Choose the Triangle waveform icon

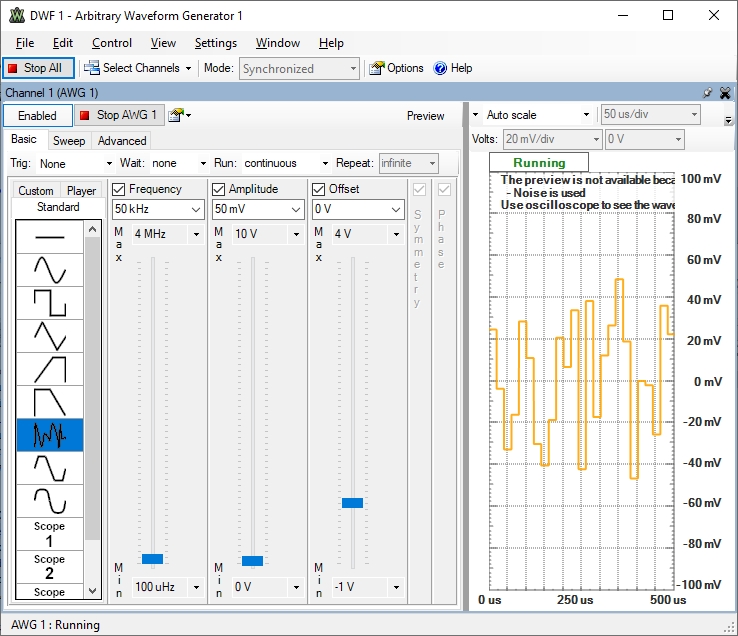click(49, 336)
